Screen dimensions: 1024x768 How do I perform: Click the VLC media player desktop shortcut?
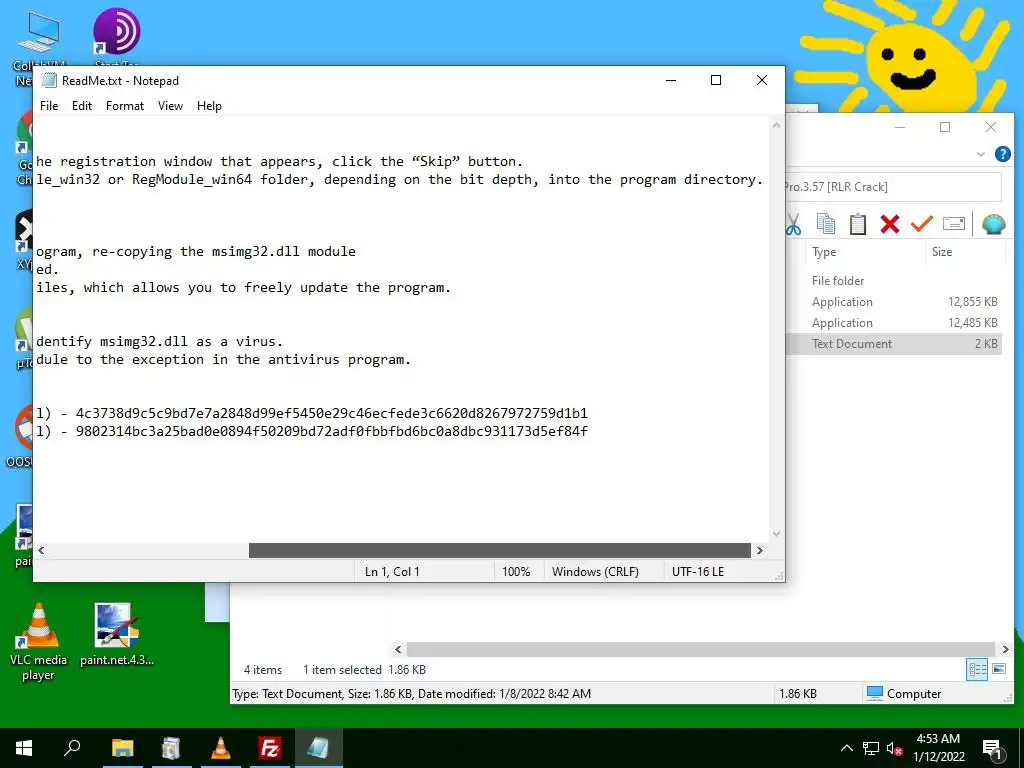point(38,641)
